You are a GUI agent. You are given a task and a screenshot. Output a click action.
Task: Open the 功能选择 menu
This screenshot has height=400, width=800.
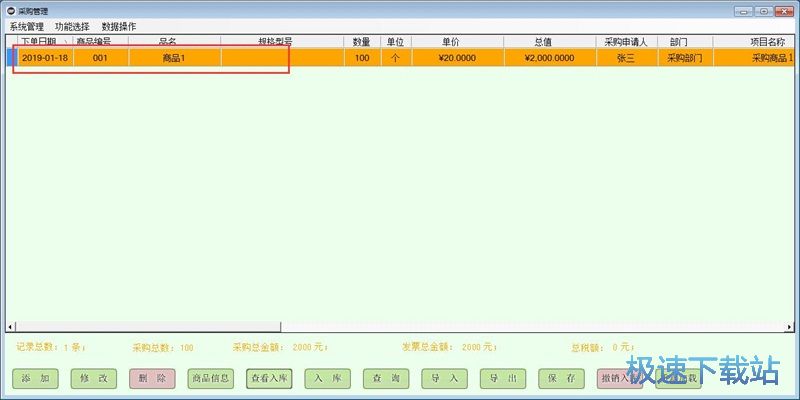[x=72, y=27]
